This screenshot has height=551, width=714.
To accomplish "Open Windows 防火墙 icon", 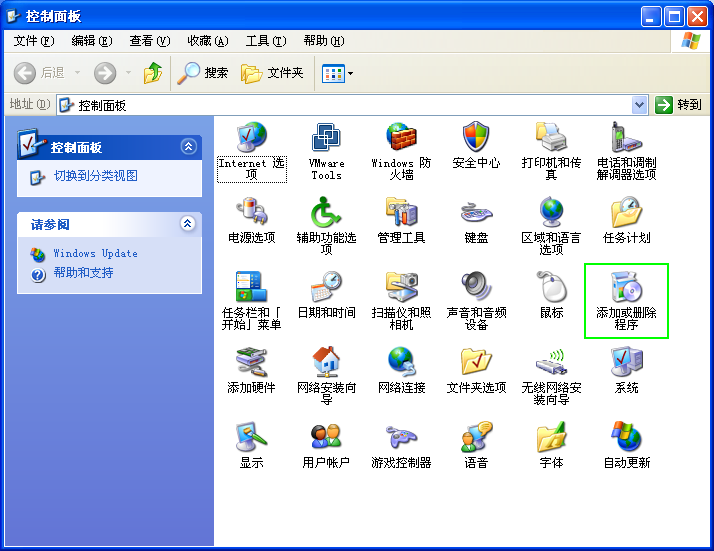I will pos(401,137).
